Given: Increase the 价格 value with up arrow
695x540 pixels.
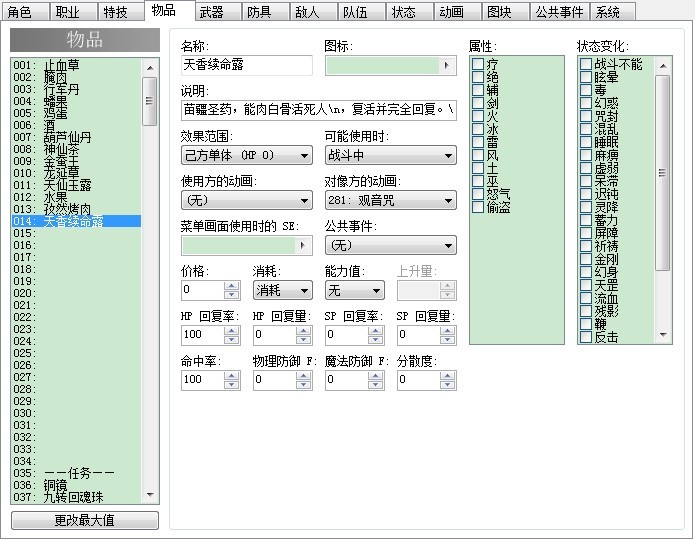Looking at the screenshot, I should [231, 286].
